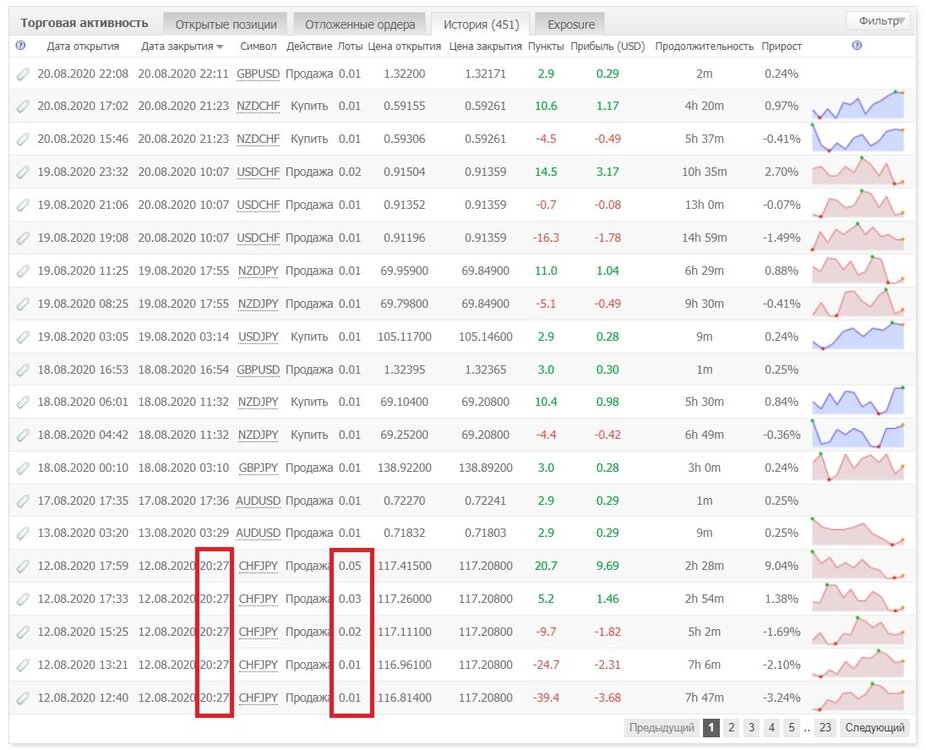Image resolution: width=926 pixels, height=750 pixels.
Task: Click the tag icon of the USDJPY 19.08.2020 03:05 trade
Action: pyautogui.click(x=22, y=337)
